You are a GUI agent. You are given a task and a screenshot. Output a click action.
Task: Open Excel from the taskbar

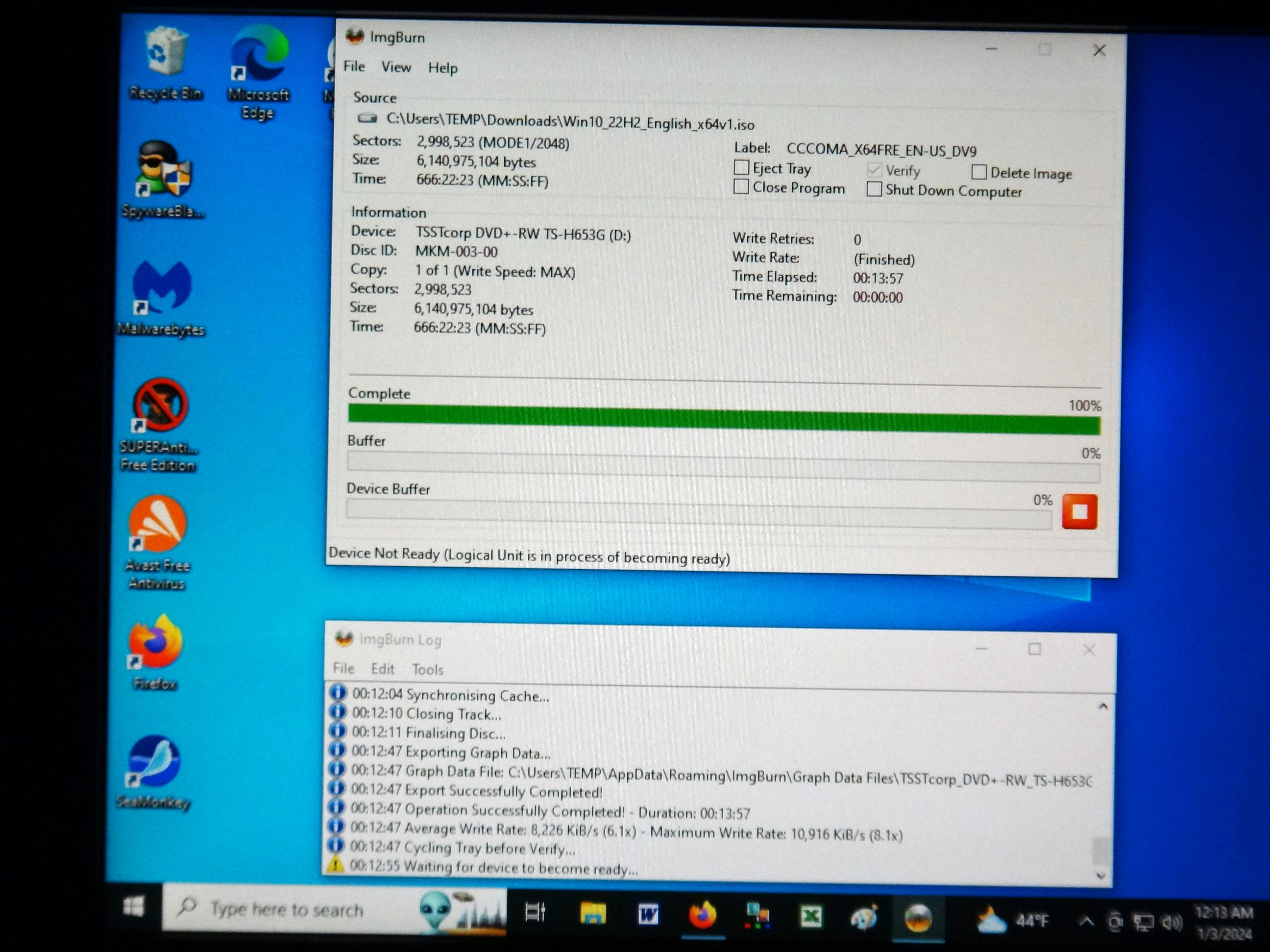(811, 916)
